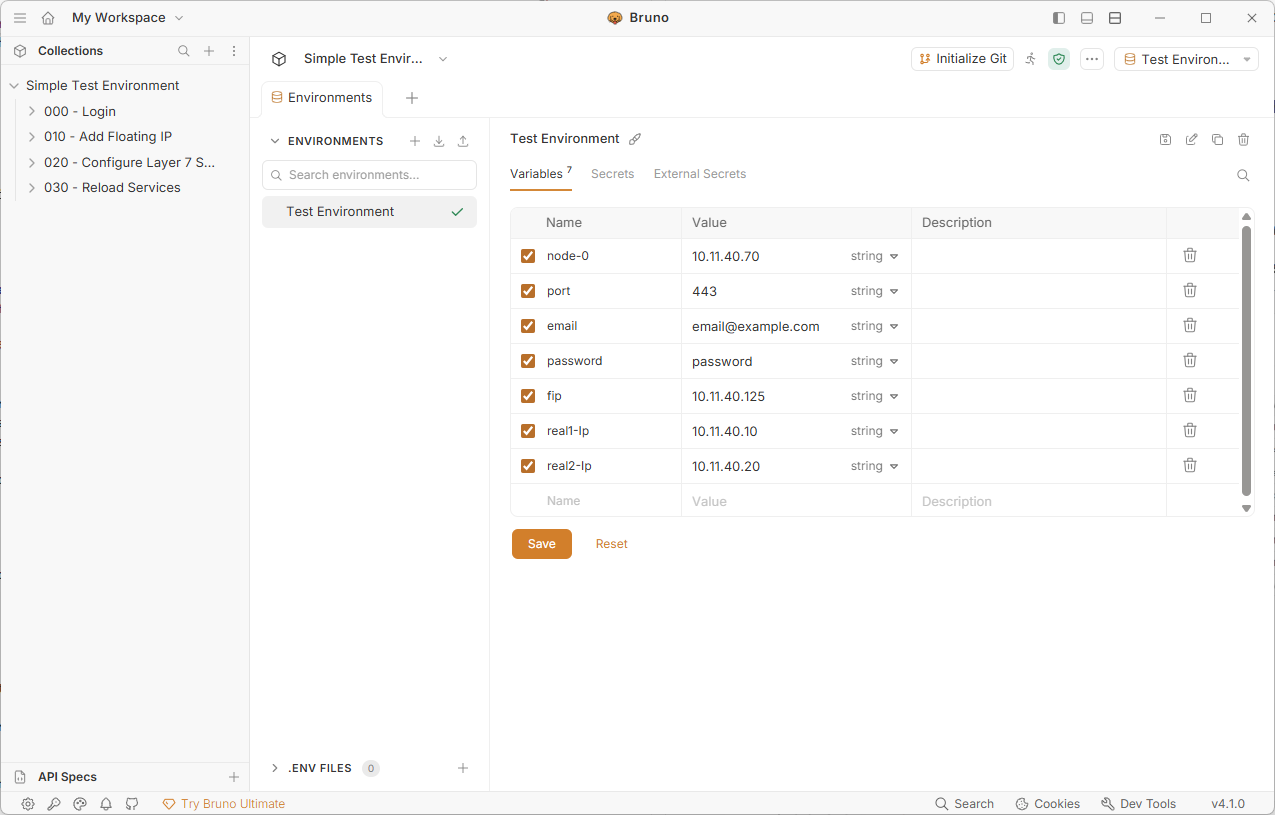Expand the 000 - Login folder
Viewport: 1275px width, 815px height.
[x=32, y=111]
